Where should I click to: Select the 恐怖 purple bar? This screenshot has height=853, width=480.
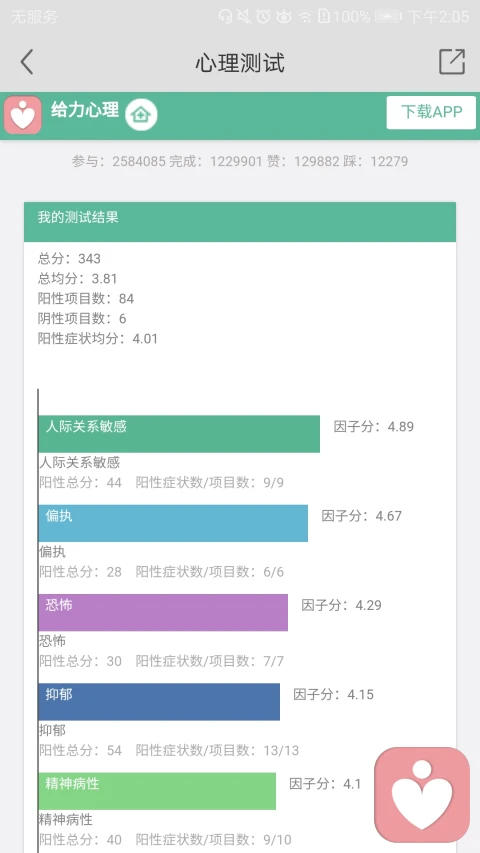[163, 613]
